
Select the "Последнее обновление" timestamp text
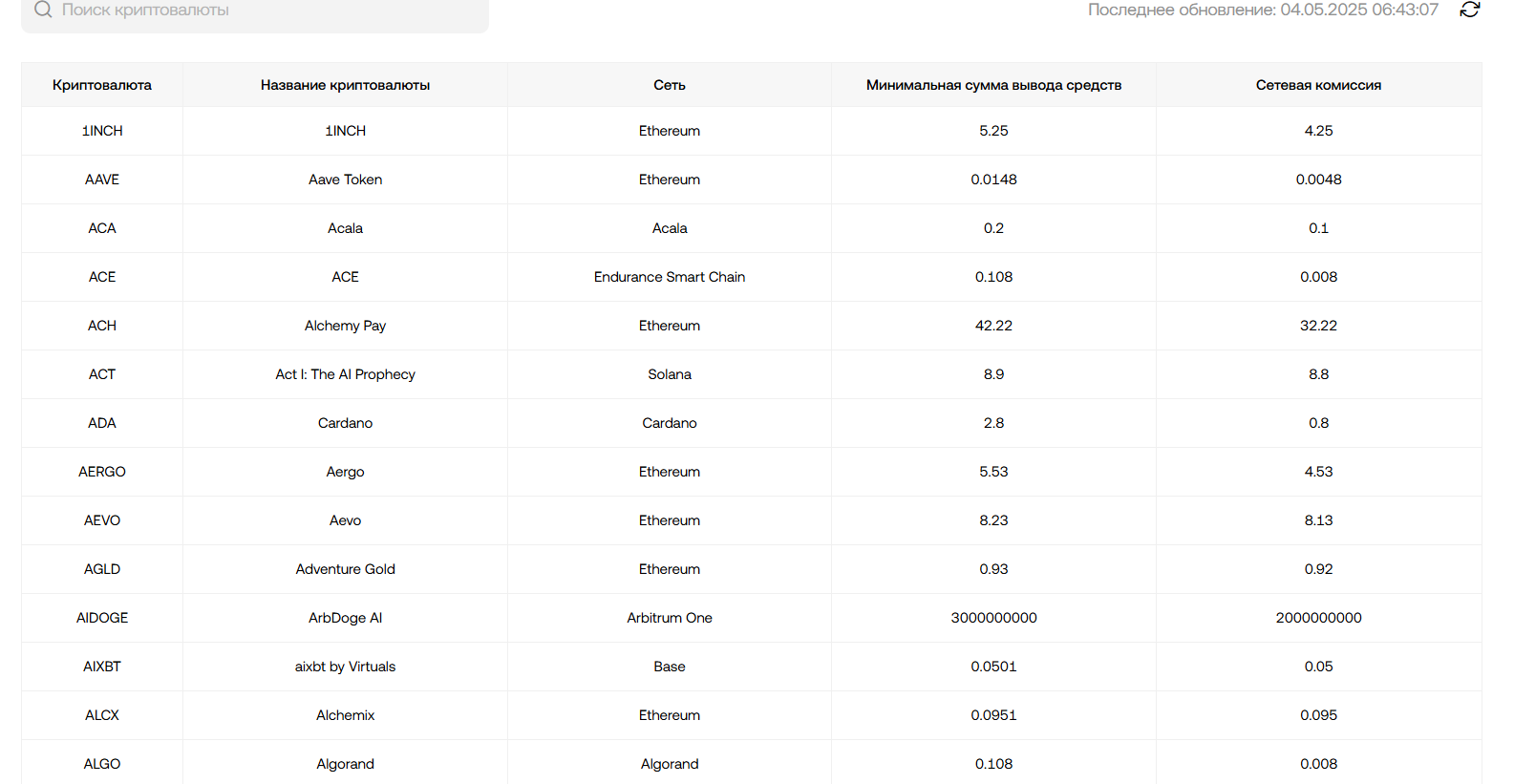click(x=1263, y=10)
